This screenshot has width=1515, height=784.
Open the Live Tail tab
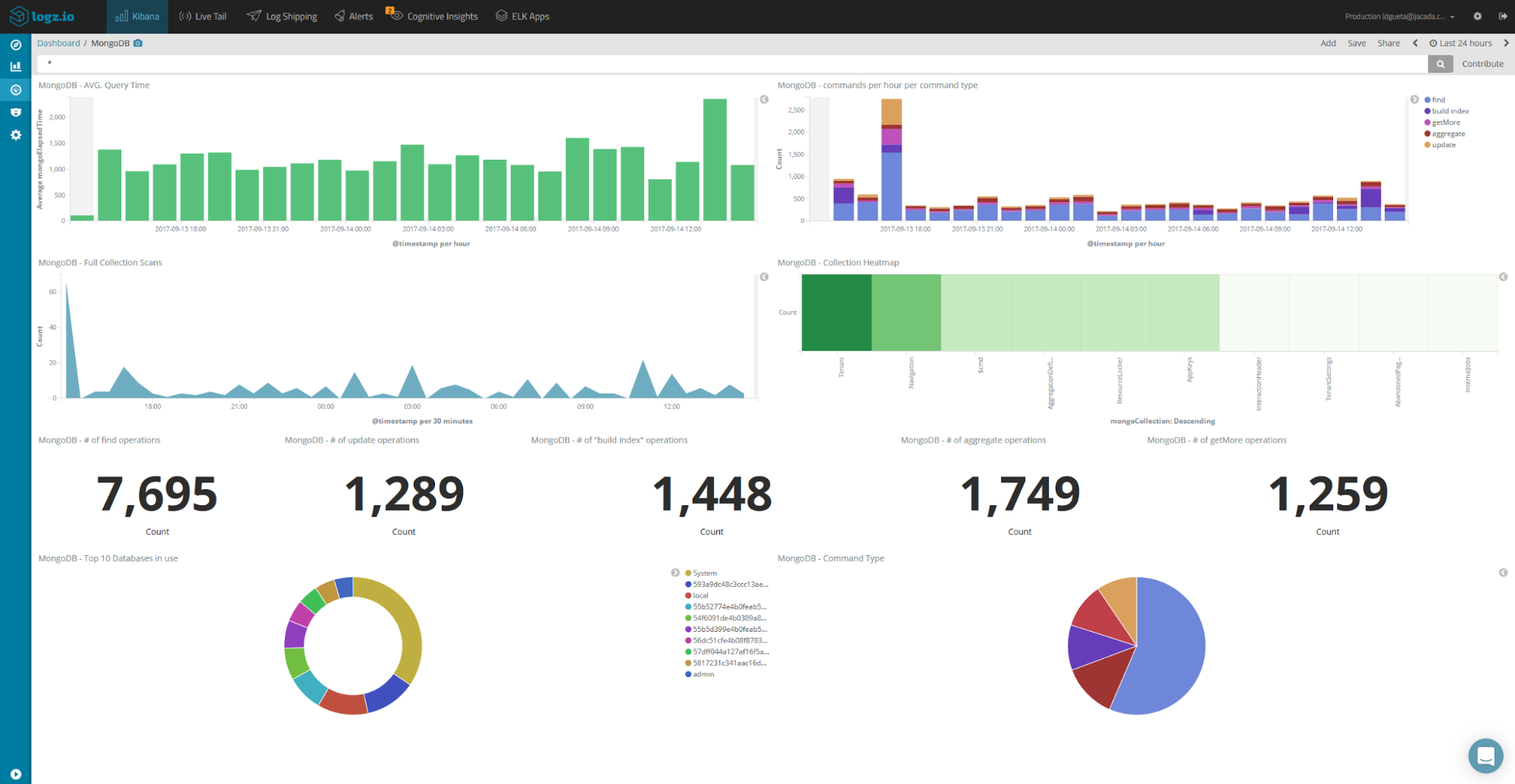(202, 16)
